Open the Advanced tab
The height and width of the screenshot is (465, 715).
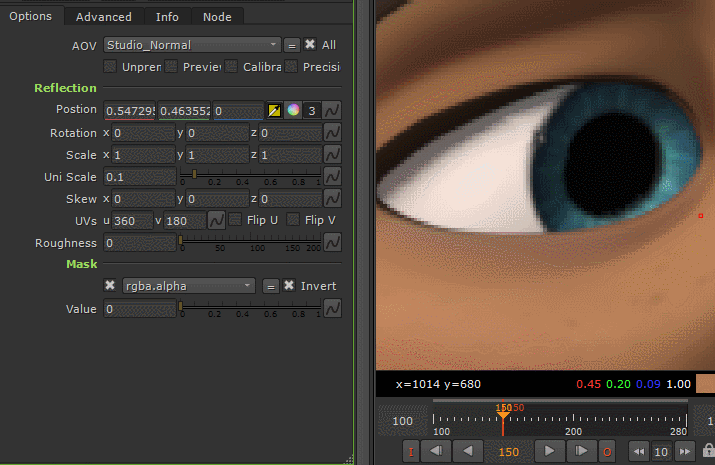pos(104,17)
